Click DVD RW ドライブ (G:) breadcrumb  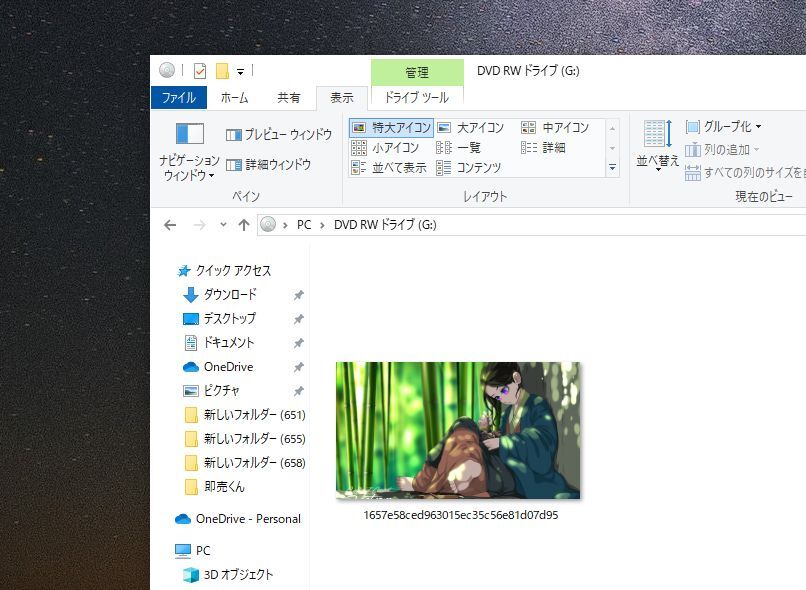[385, 225]
